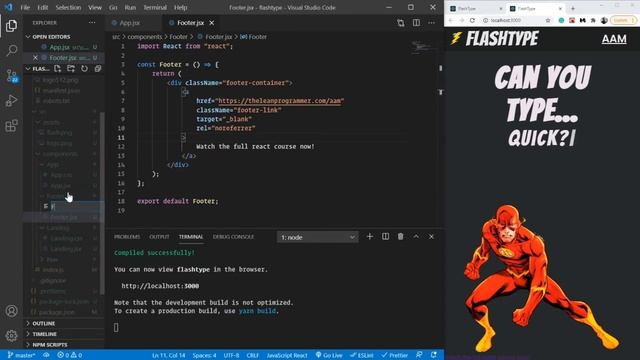Screen dimensions: 640x360
Task: Close Footer.jsx in Open Editors list
Action: [36, 58]
